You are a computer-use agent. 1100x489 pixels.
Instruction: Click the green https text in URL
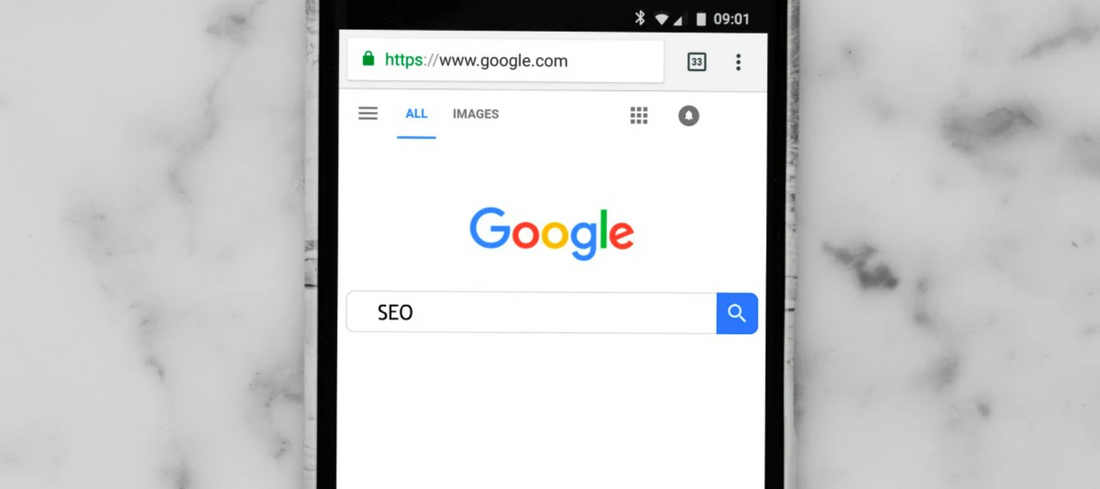point(405,60)
